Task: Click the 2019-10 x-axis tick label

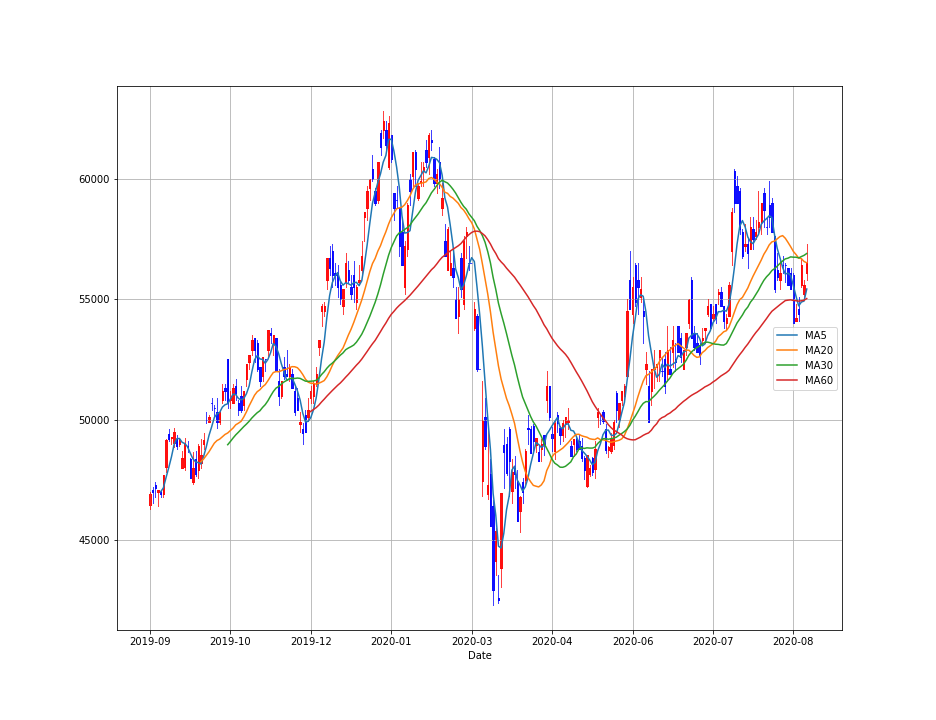Action: 230,642
